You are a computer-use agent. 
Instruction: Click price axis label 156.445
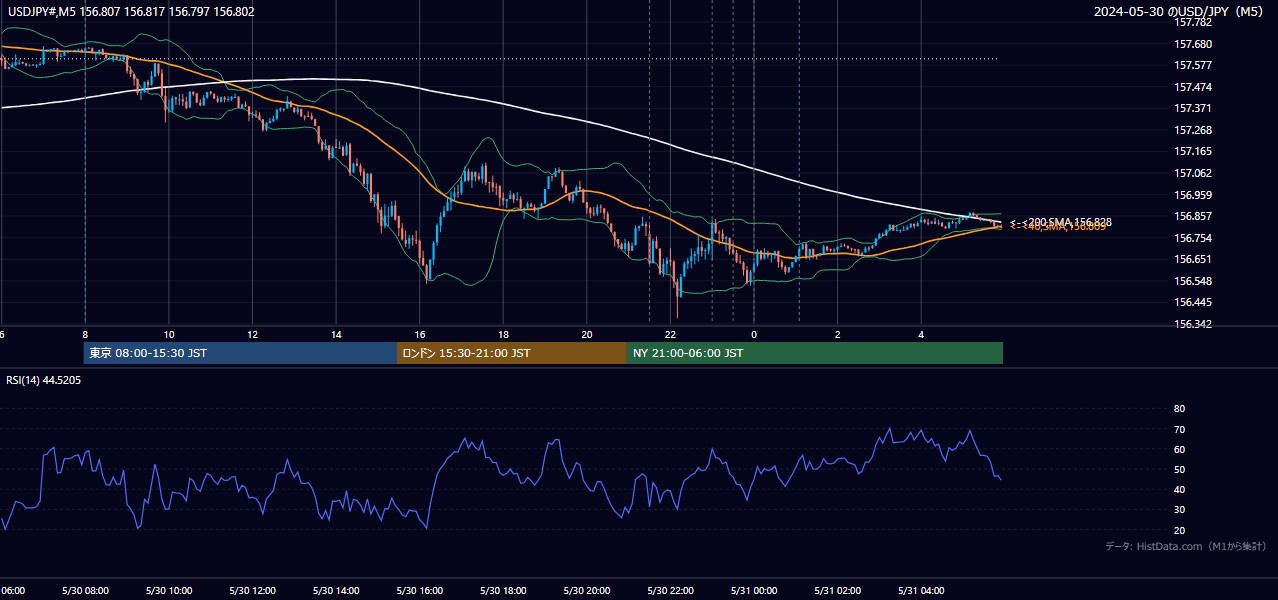[1193, 302]
